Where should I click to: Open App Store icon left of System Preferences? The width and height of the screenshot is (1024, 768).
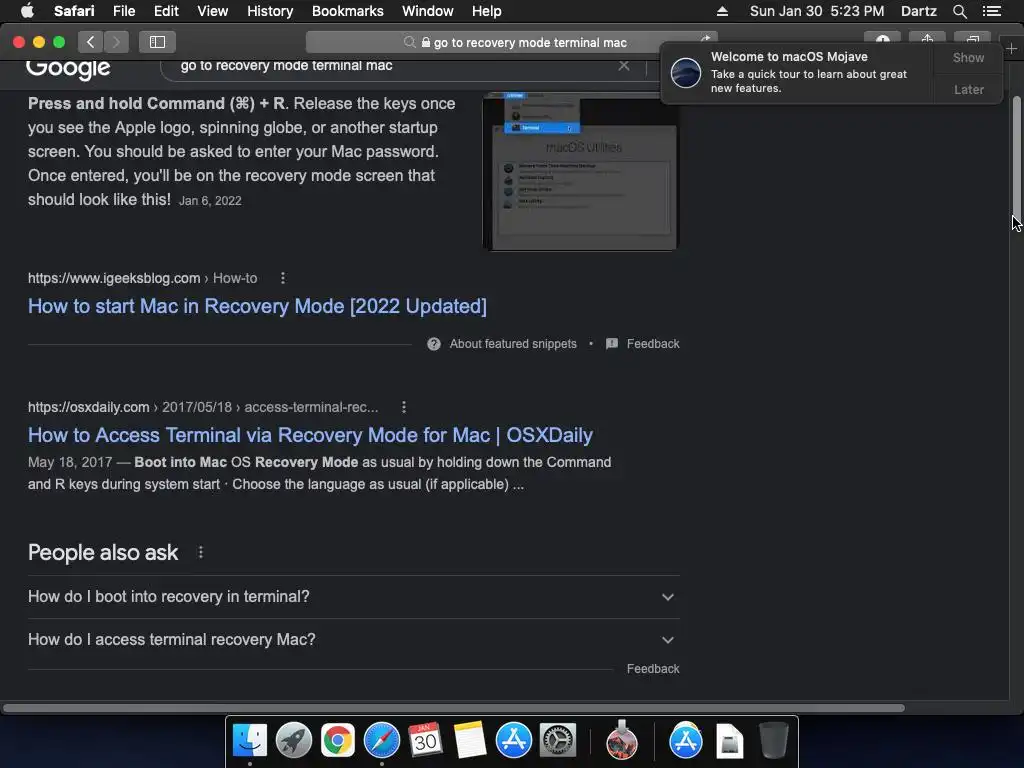pos(513,741)
